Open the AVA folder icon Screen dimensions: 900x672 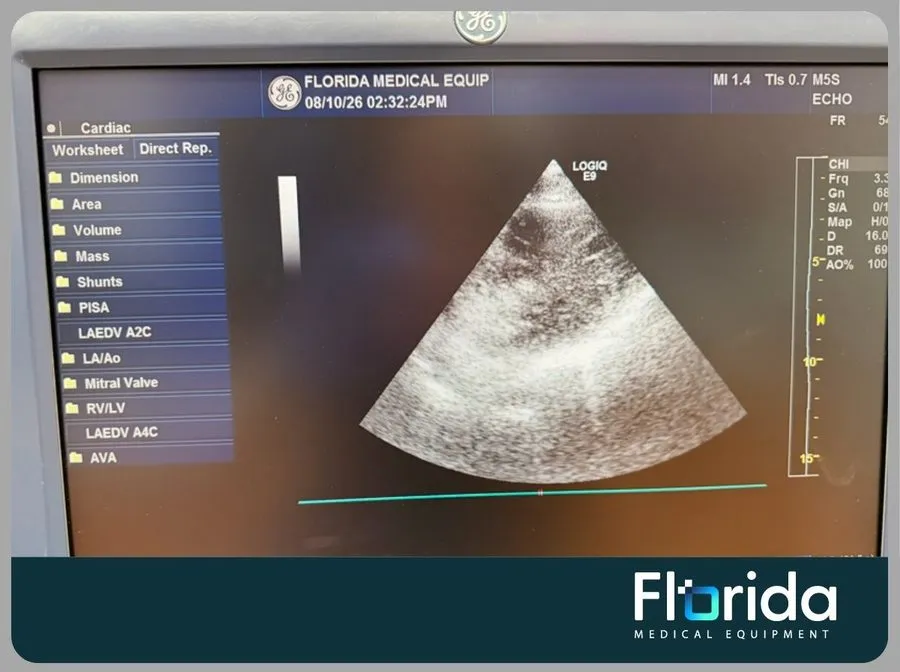[x=75, y=457]
